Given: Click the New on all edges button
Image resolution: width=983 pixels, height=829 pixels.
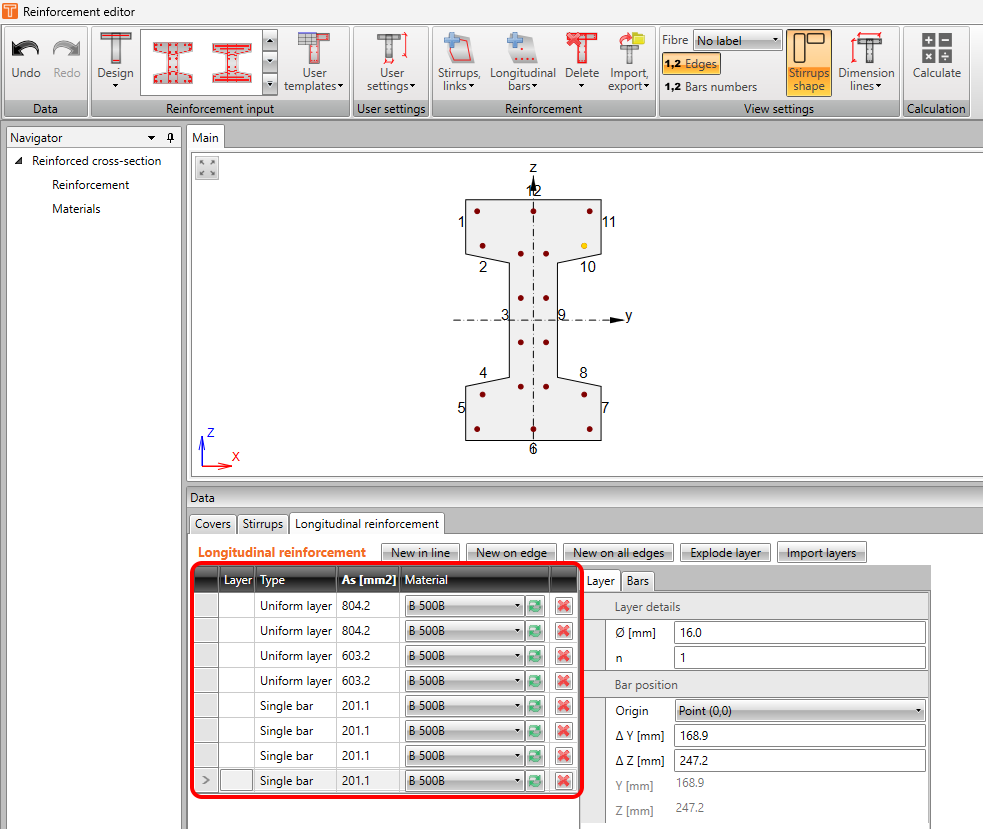Looking at the screenshot, I should [618, 552].
